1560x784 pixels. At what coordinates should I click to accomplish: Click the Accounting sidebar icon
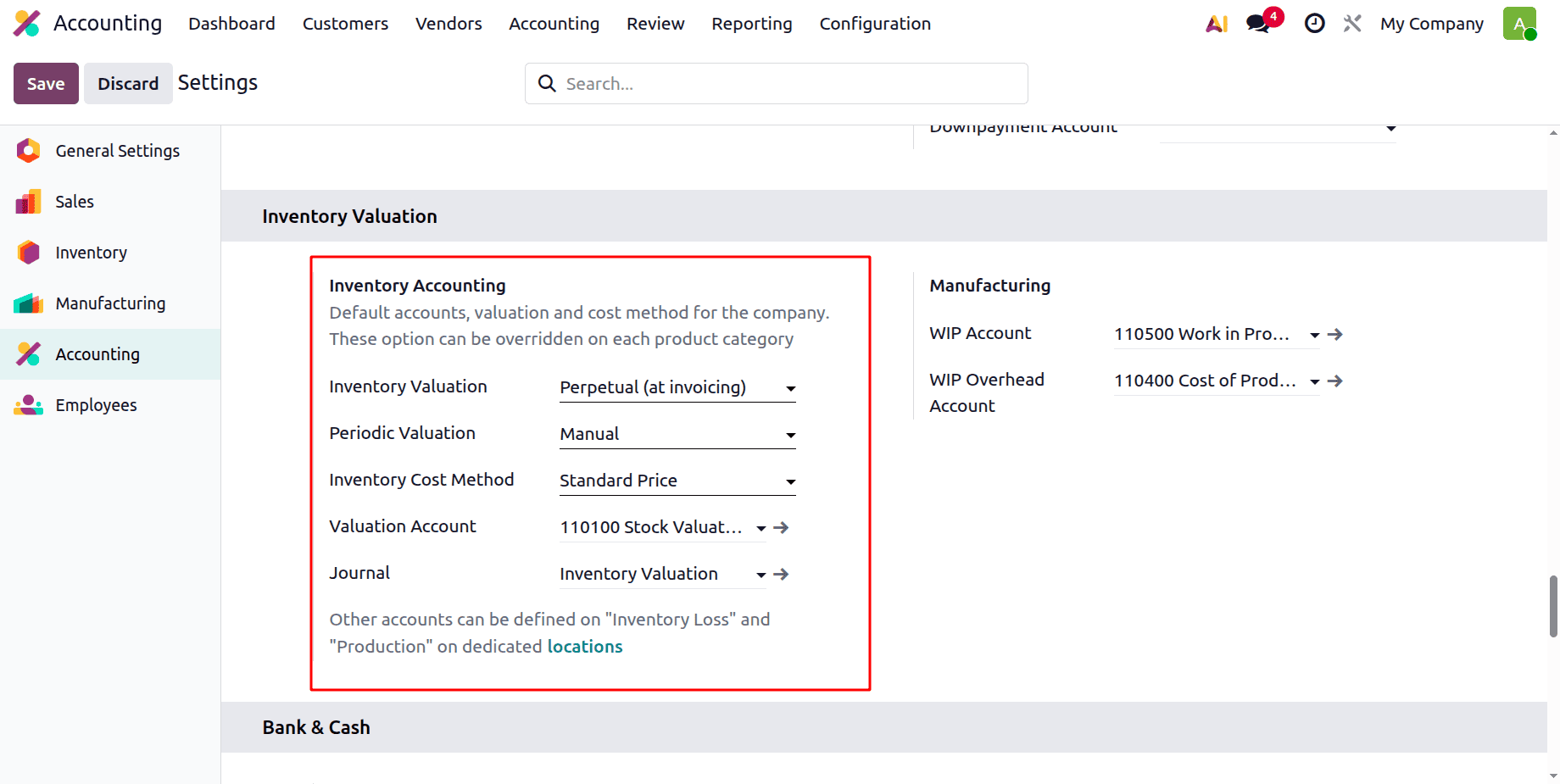[x=28, y=354]
